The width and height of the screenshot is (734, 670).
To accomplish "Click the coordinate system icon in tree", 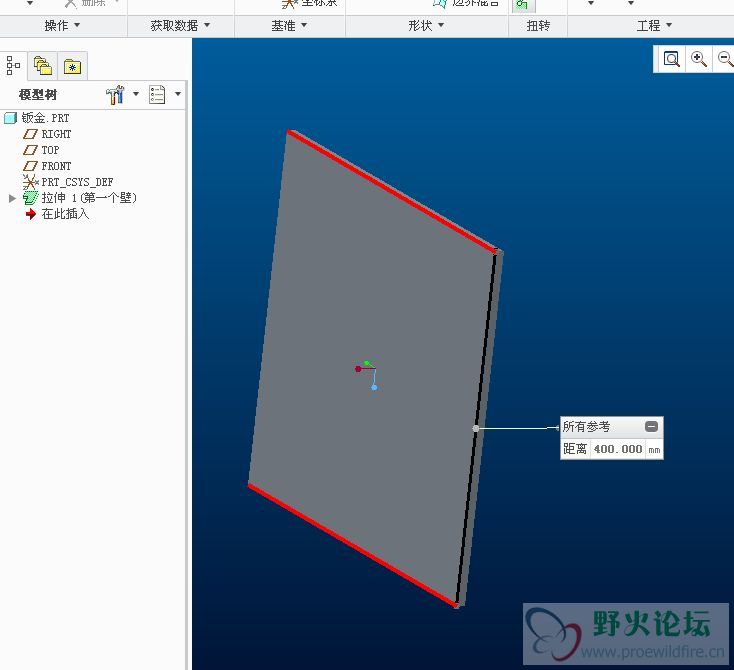I will point(30,182).
